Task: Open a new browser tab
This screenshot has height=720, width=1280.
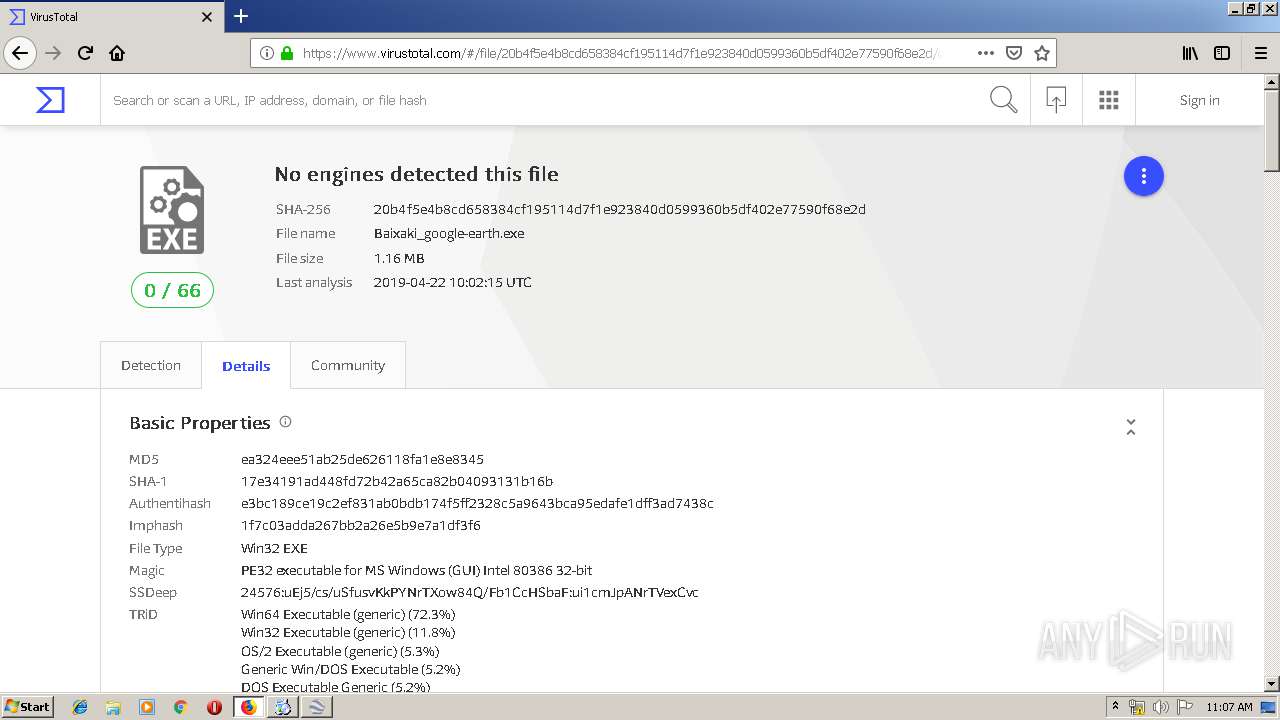Action: click(x=241, y=16)
